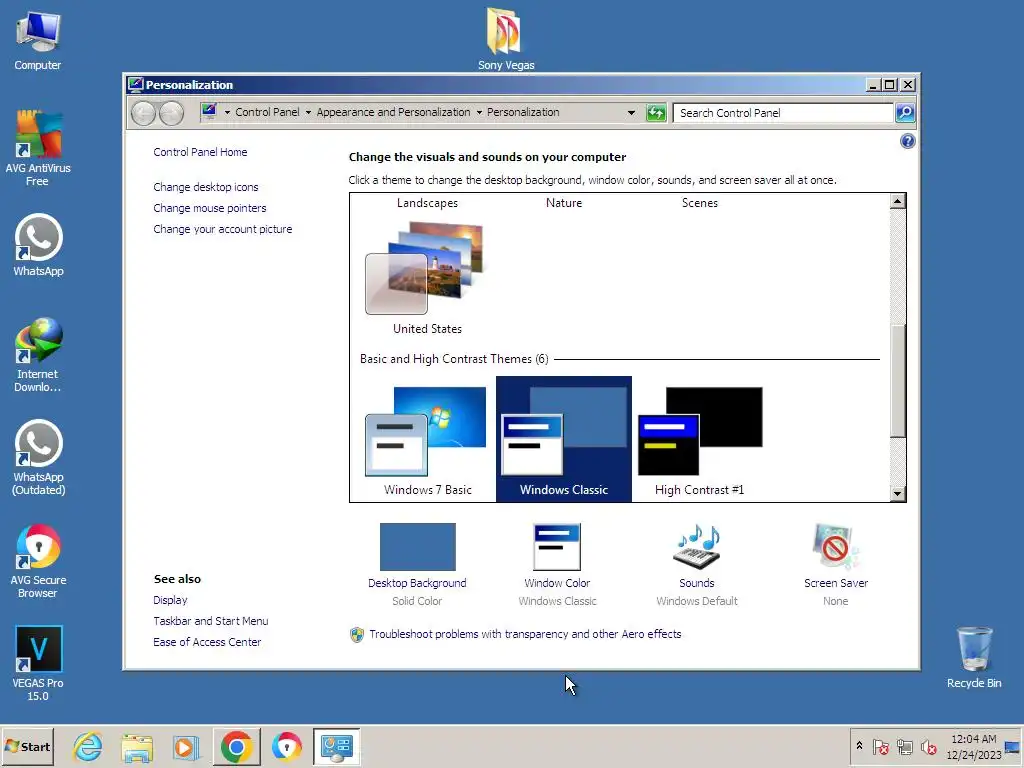
Task: Open the Display link under See also
Action: (170, 600)
